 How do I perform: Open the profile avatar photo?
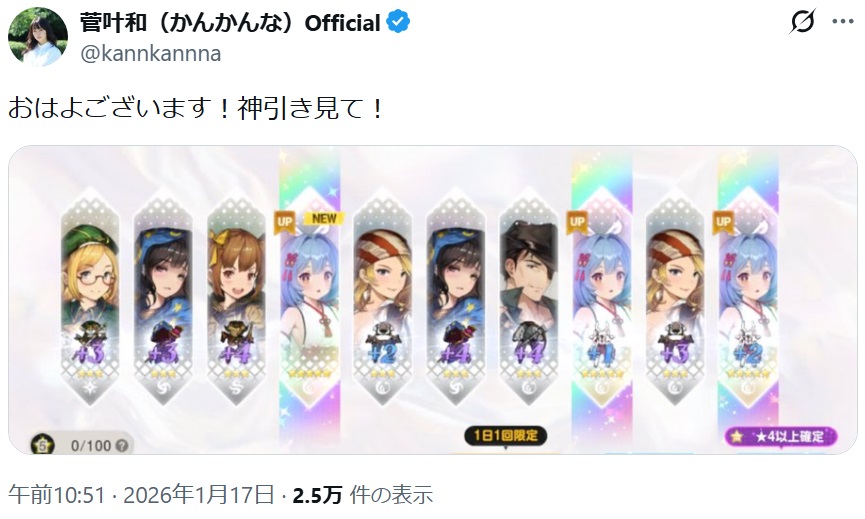(38, 37)
